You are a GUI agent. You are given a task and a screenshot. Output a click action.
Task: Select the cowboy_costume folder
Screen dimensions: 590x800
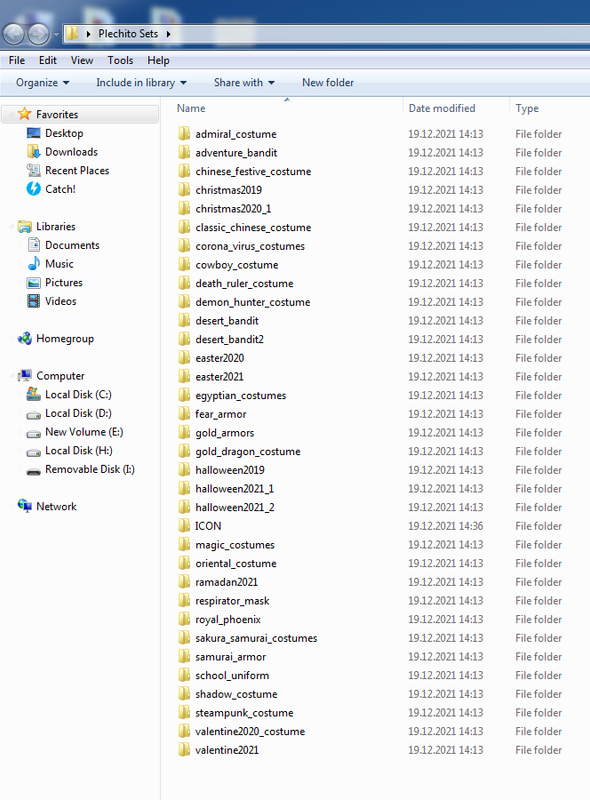[x=237, y=265]
